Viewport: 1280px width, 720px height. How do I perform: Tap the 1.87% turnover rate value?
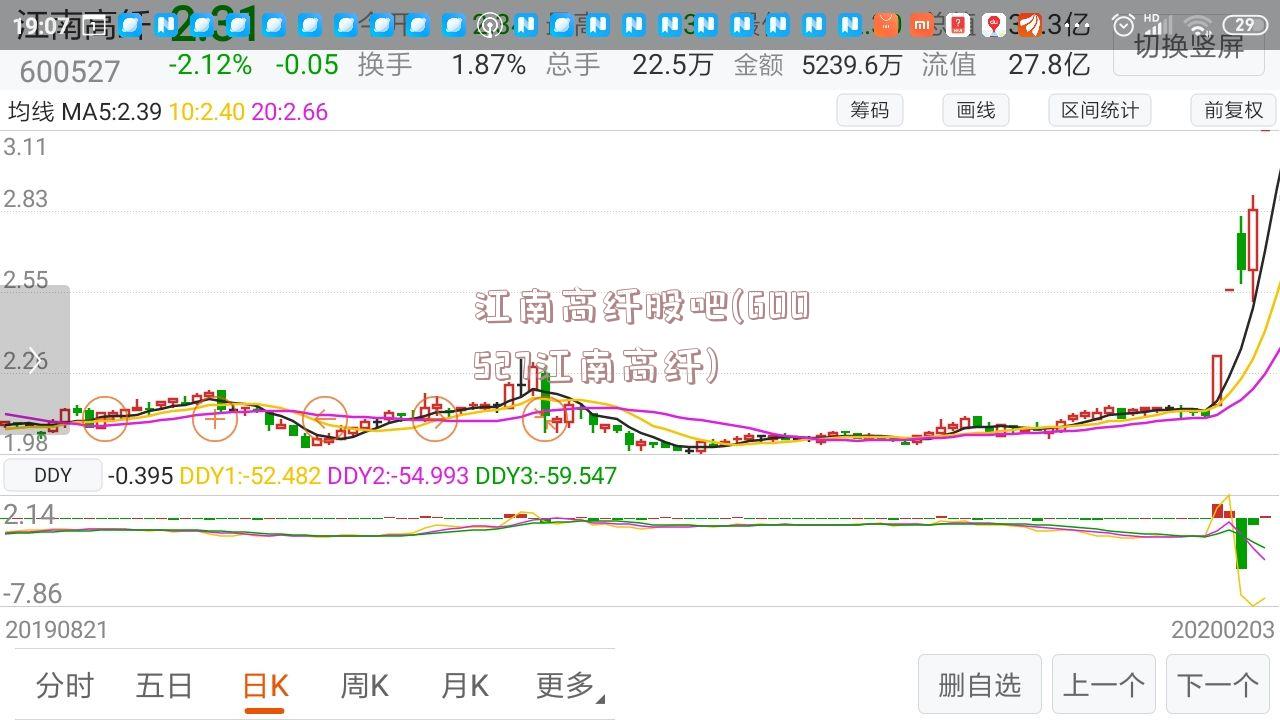click(488, 65)
